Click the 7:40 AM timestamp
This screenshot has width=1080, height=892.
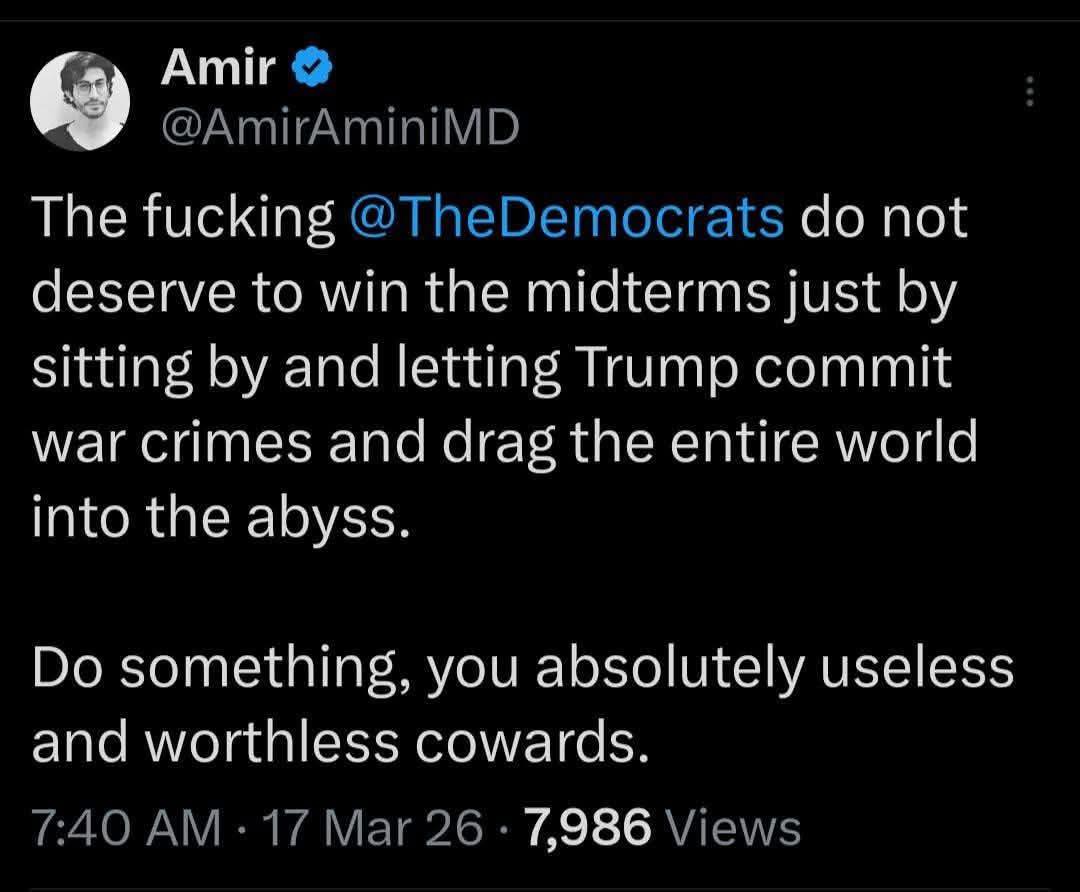[127, 828]
